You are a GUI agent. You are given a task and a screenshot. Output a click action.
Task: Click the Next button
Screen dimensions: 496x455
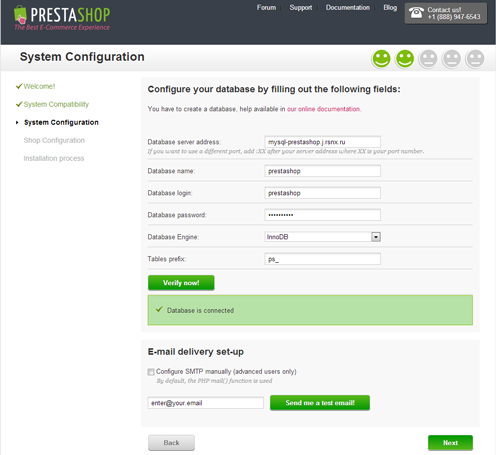pos(450,443)
